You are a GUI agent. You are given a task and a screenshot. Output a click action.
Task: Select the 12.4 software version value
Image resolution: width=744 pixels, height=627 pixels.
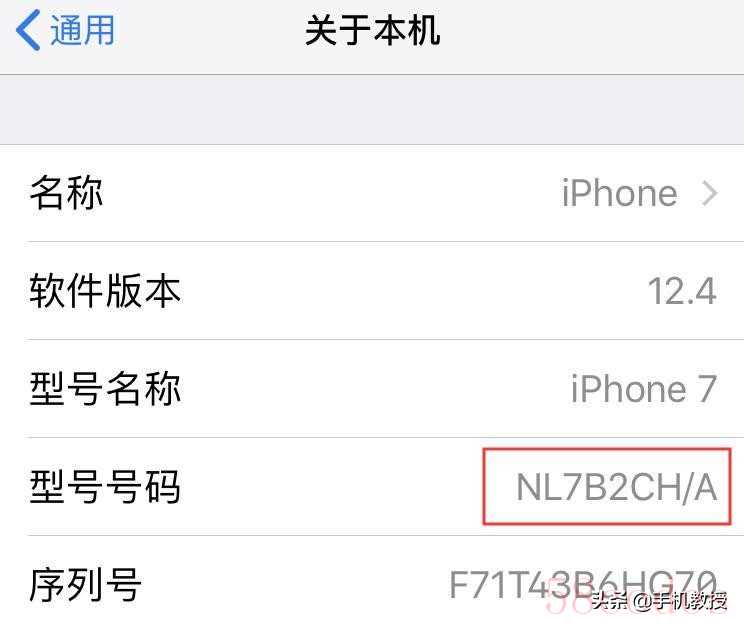682,291
